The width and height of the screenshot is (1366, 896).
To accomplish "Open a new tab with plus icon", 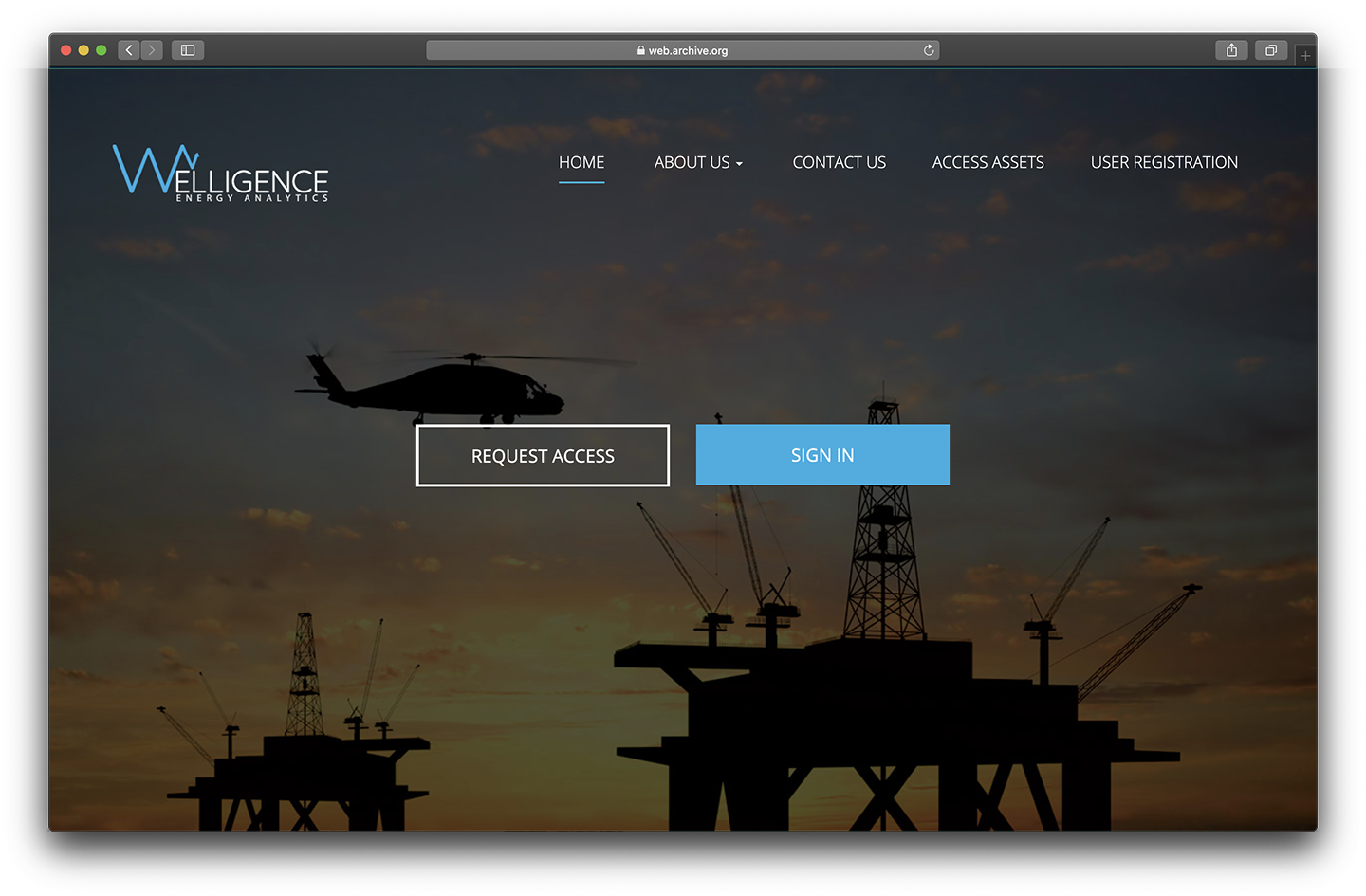I will click(1305, 56).
